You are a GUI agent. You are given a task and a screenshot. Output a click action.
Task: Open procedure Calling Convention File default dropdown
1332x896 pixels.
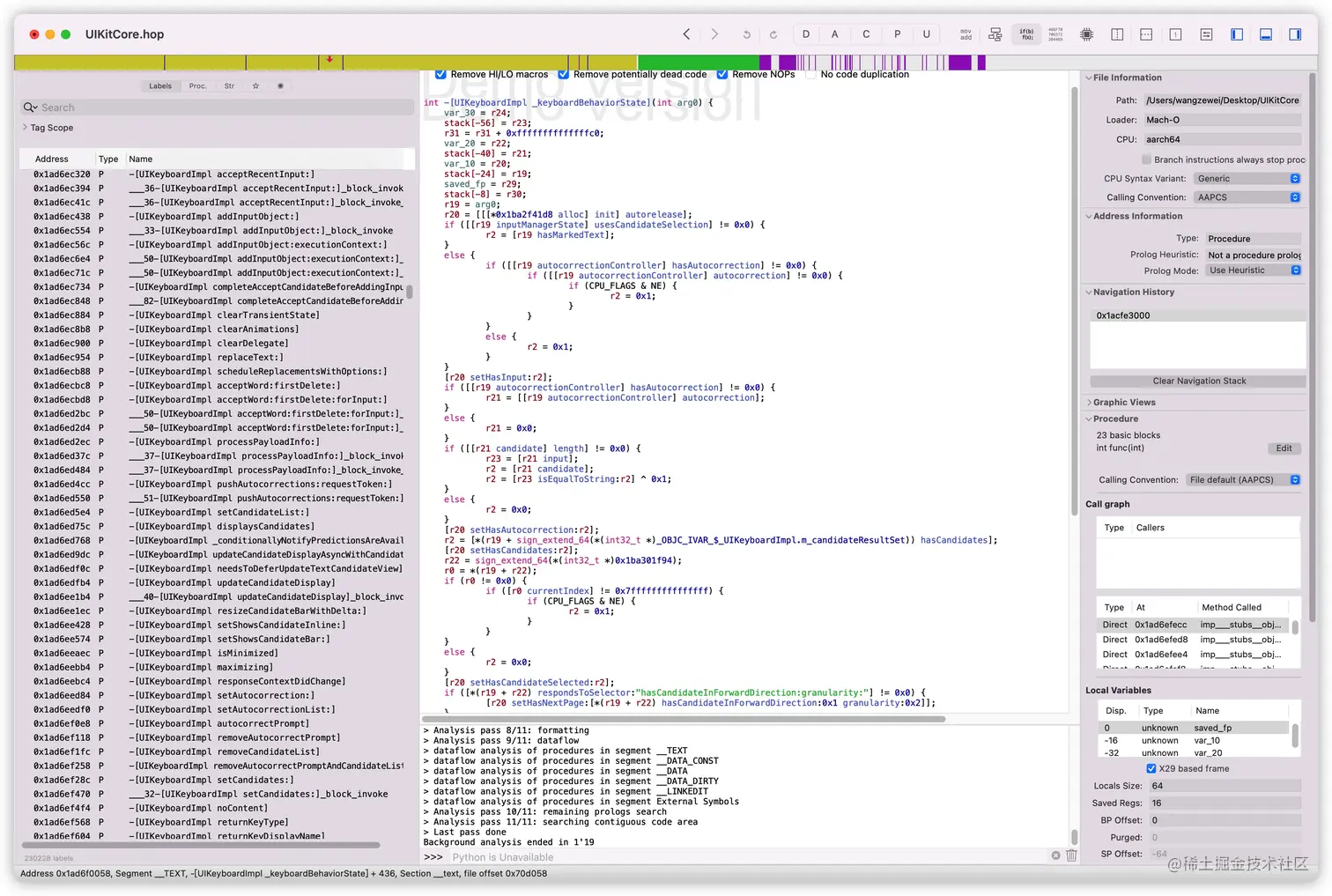coord(1243,480)
